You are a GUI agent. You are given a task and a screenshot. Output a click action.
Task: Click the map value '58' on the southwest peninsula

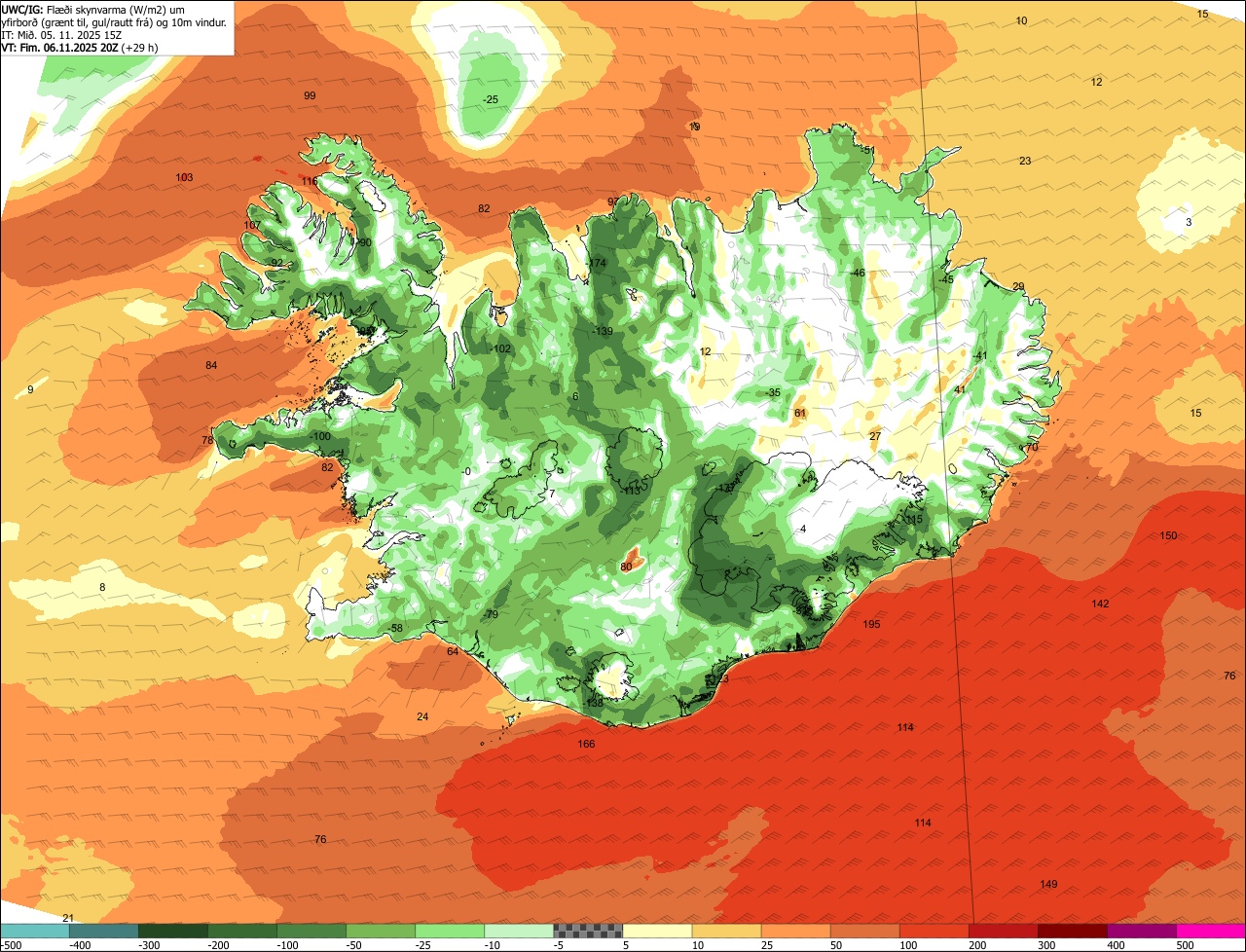click(x=396, y=628)
